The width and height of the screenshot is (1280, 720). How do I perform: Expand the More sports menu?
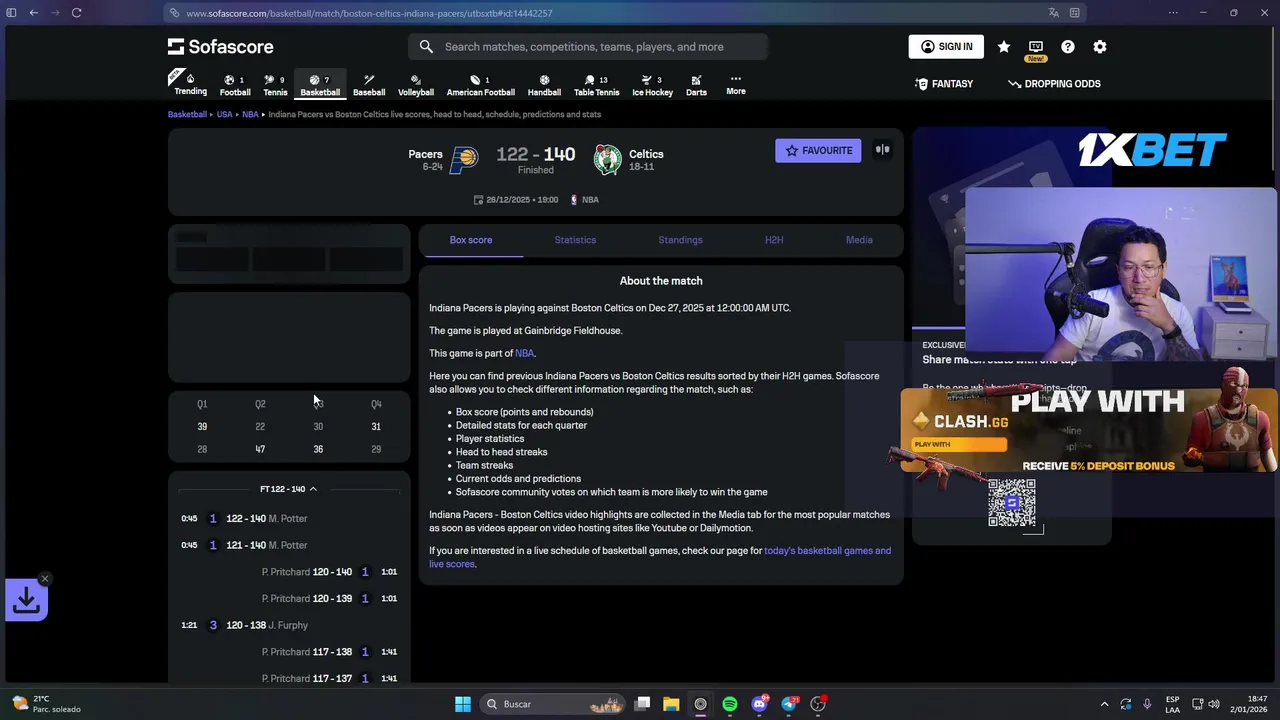(x=736, y=85)
